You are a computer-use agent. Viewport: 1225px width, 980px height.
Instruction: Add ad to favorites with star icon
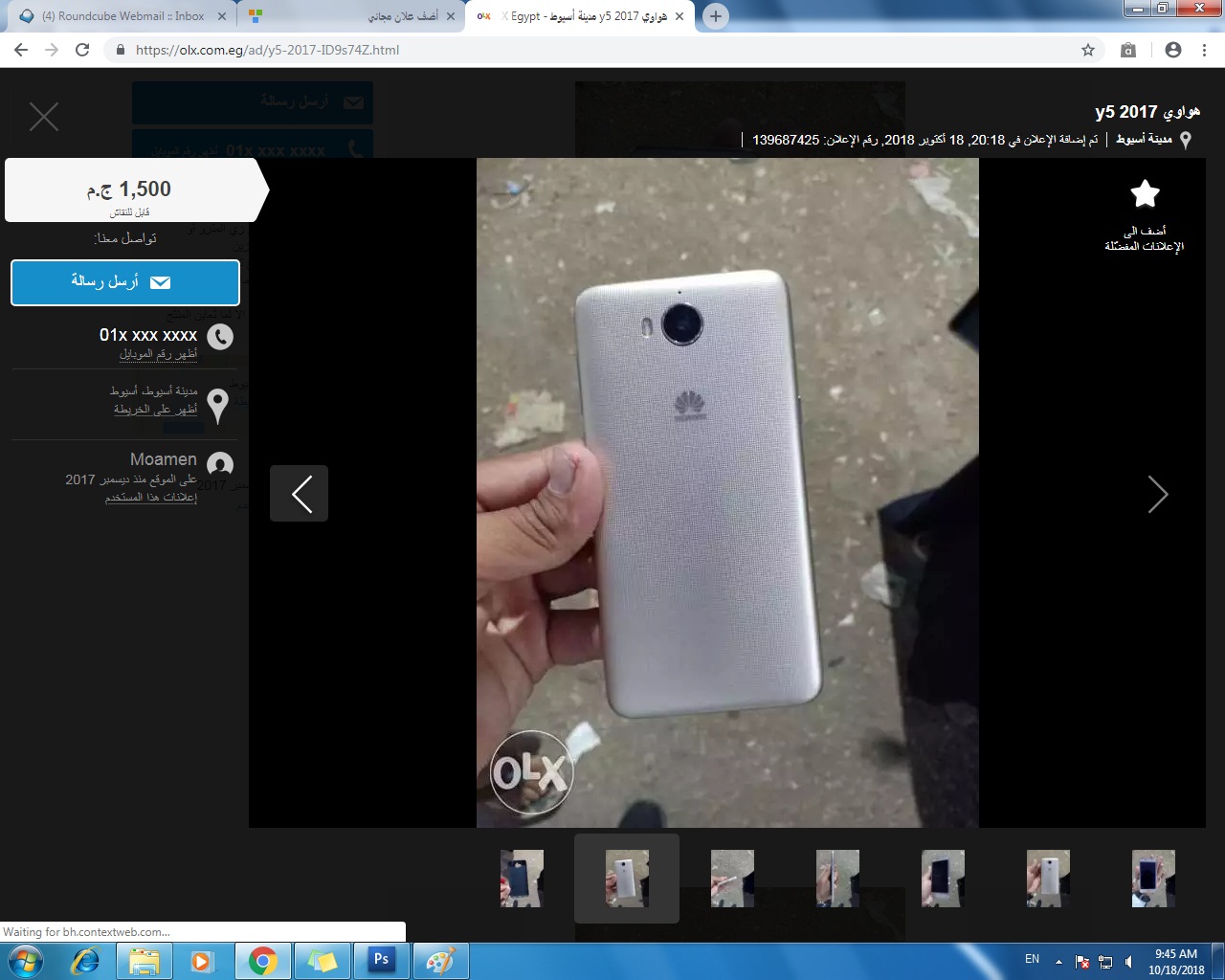click(1145, 194)
